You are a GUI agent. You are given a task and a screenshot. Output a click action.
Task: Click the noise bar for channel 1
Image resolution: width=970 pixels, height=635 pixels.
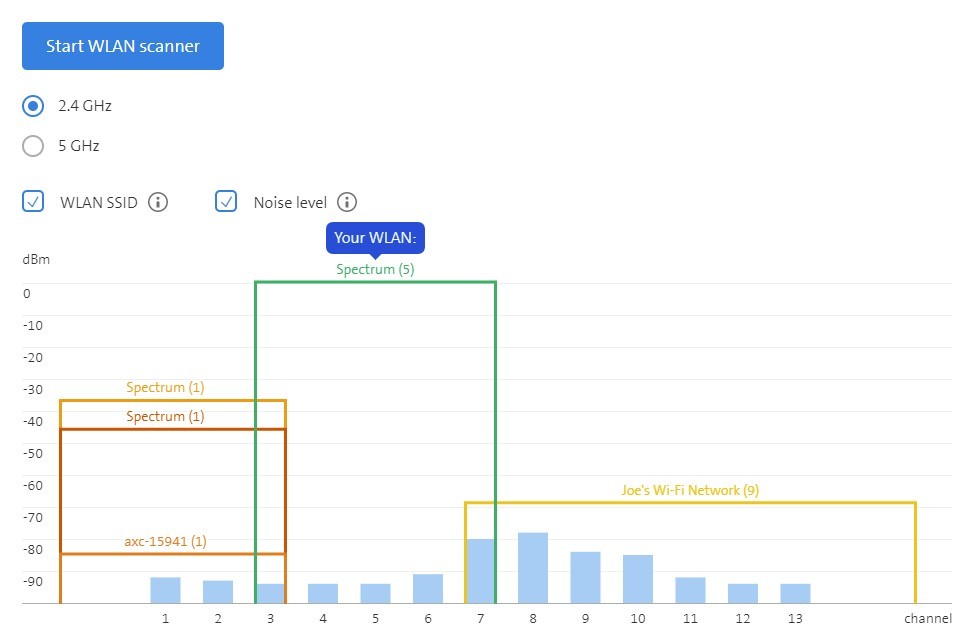tap(165, 590)
